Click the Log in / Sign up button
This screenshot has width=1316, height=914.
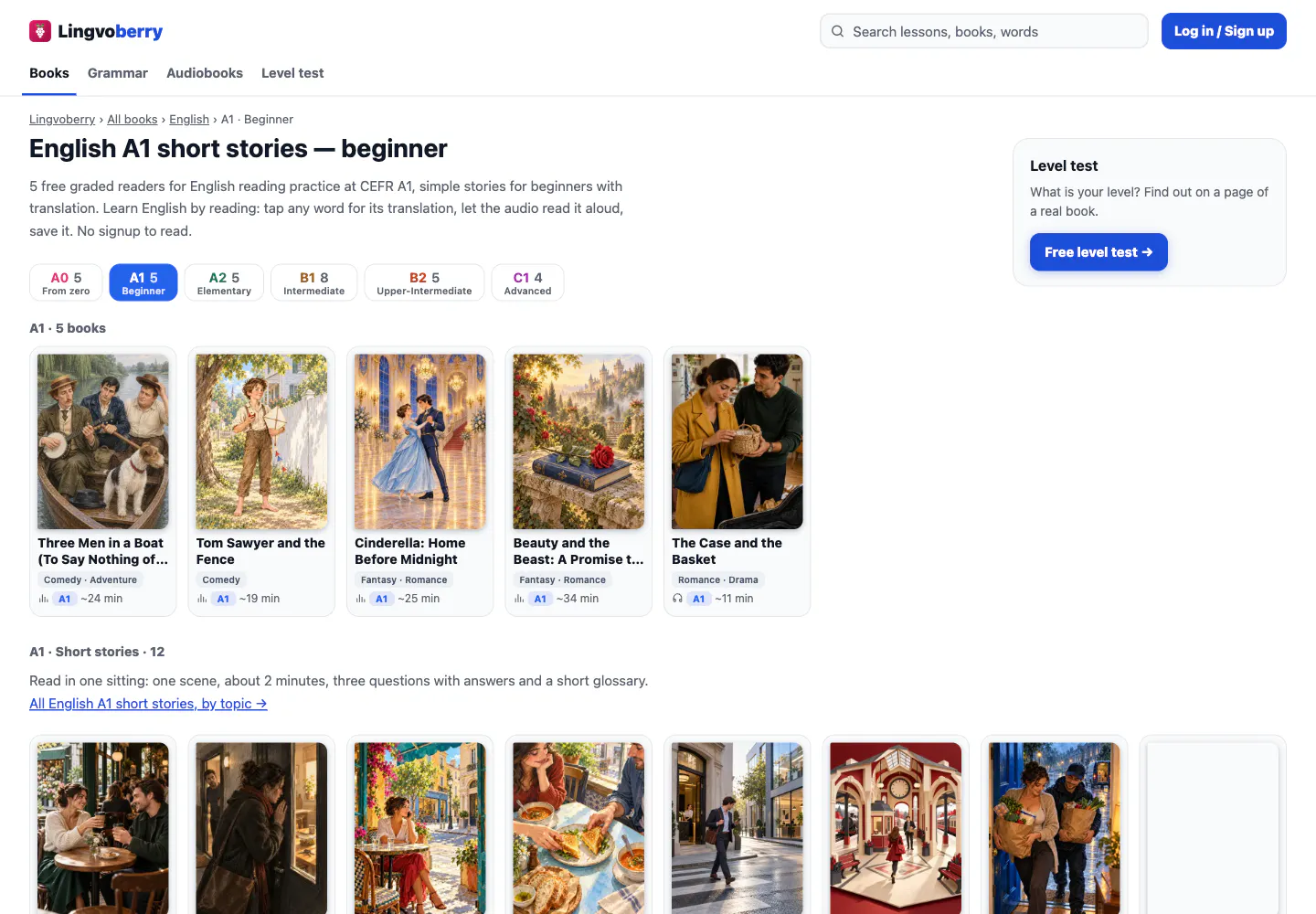[1224, 31]
